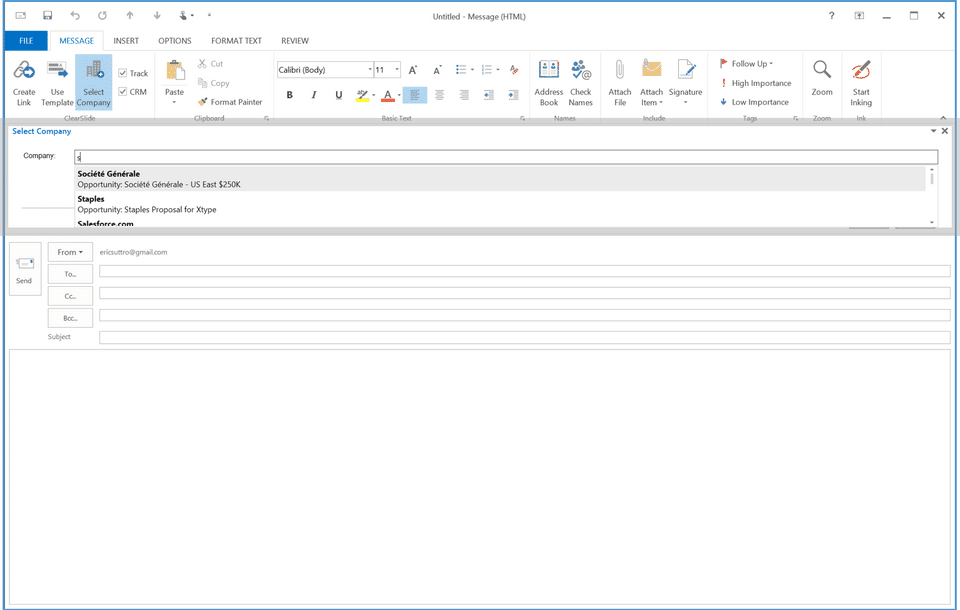Toggle bold formatting
The image size is (960, 610).
[290, 95]
